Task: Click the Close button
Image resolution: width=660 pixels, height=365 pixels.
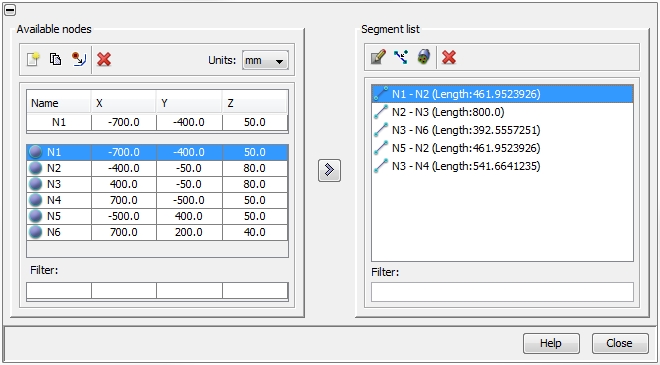Action: (x=620, y=343)
